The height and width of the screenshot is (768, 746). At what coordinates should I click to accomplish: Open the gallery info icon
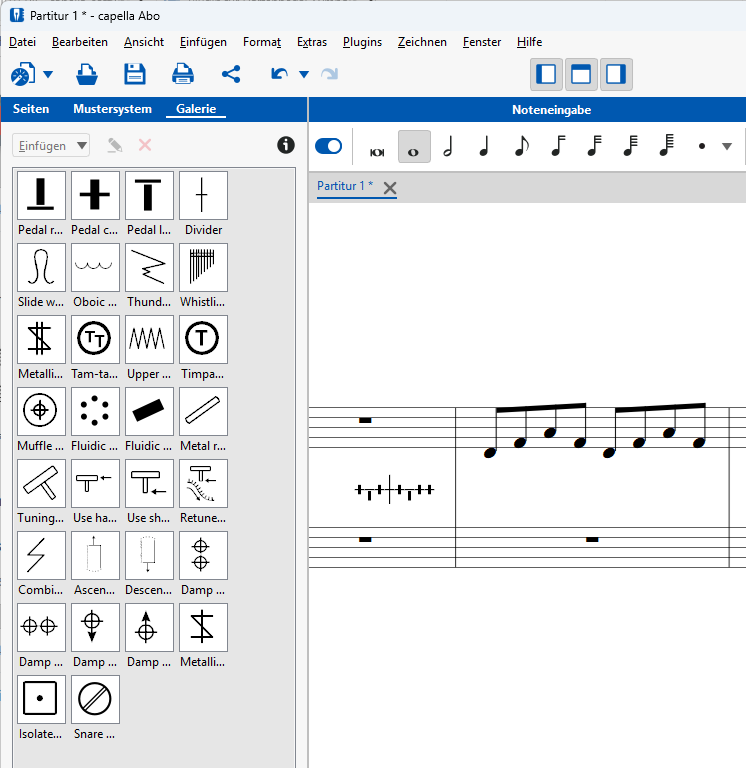point(286,145)
